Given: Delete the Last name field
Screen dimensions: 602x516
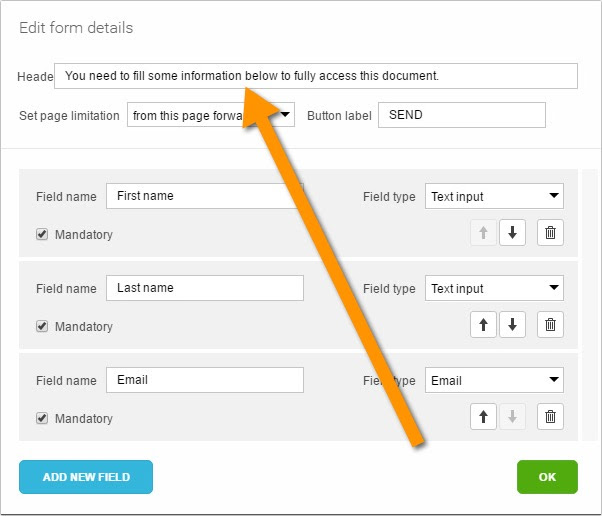Looking at the screenshot, I should 550,324.
